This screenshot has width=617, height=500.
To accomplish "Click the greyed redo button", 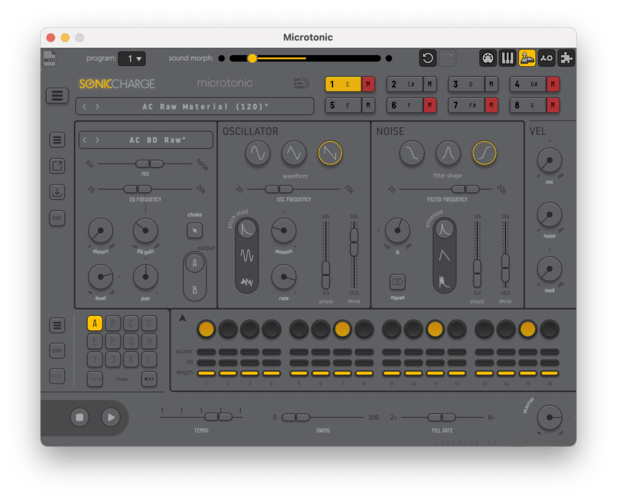I will click(447, 58).
